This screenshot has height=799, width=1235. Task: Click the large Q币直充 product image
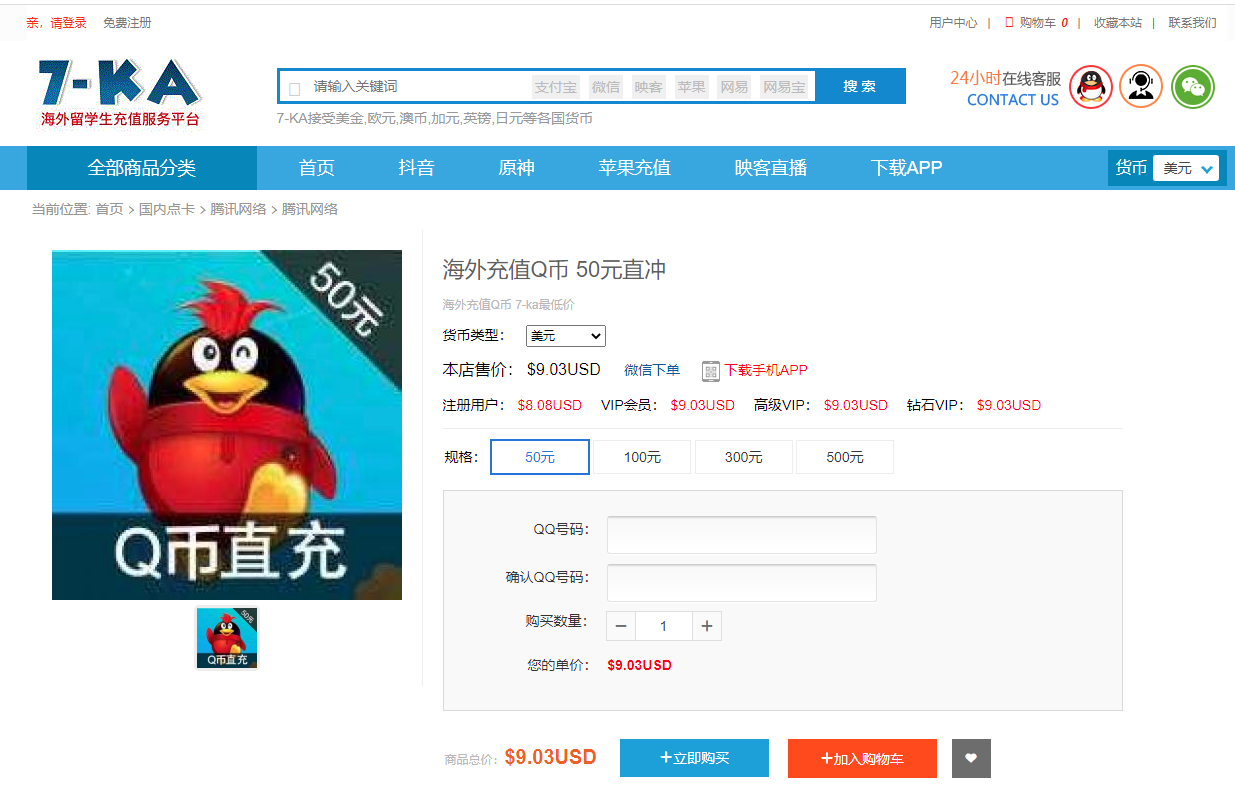[x=227, y=425]
